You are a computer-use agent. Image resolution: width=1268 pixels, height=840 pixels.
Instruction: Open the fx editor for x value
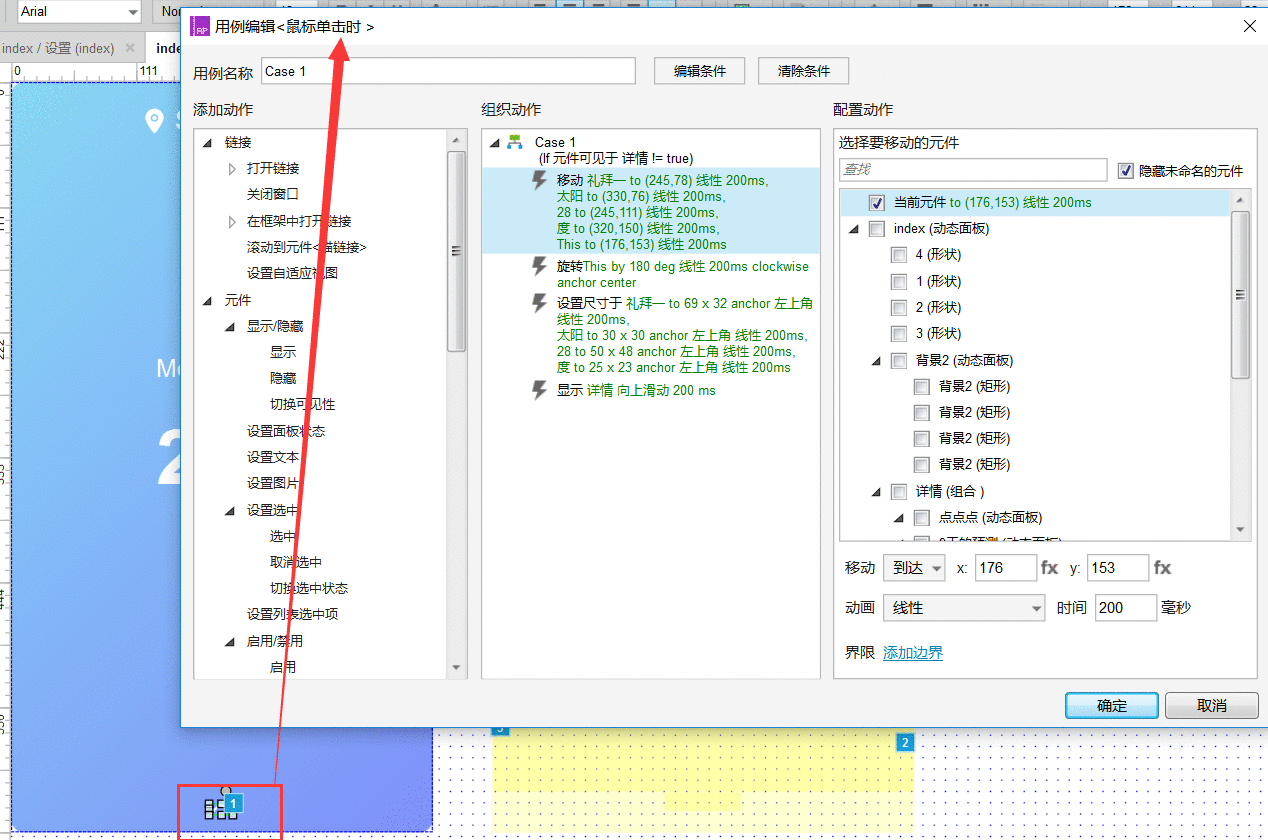tap(1049, 568)
